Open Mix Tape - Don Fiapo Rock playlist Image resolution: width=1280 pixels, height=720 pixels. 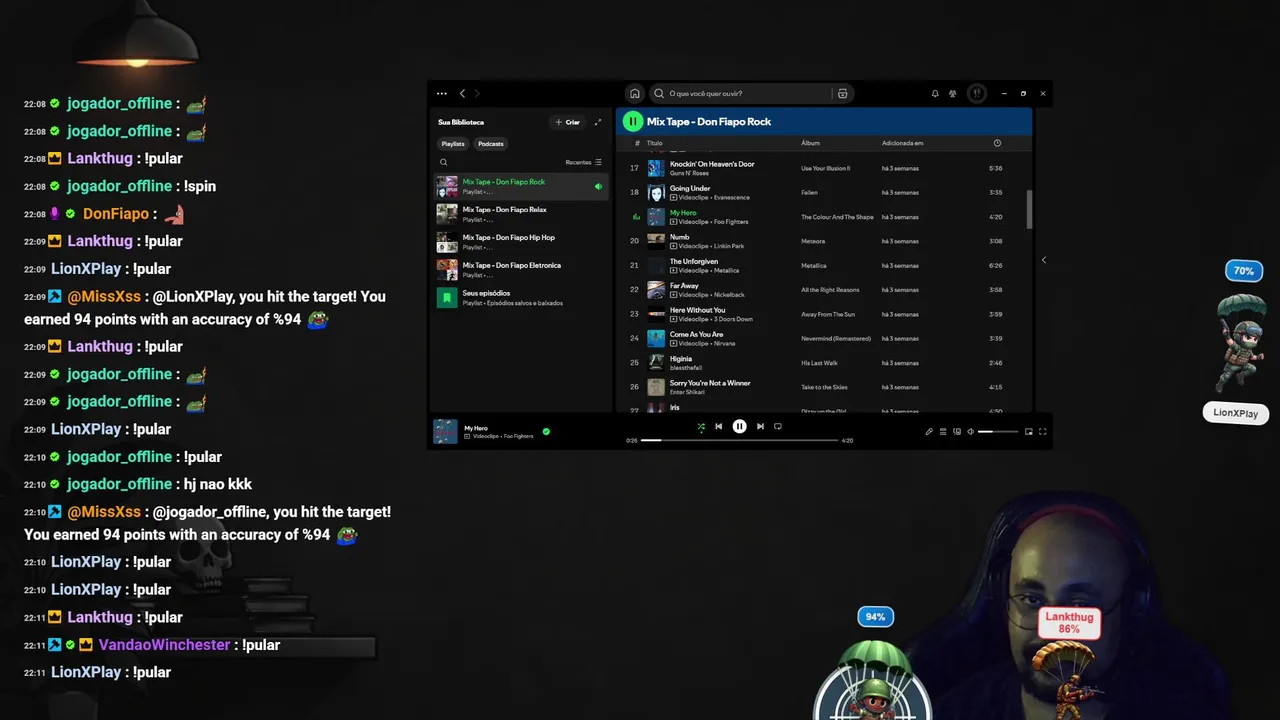pos(521,186)
